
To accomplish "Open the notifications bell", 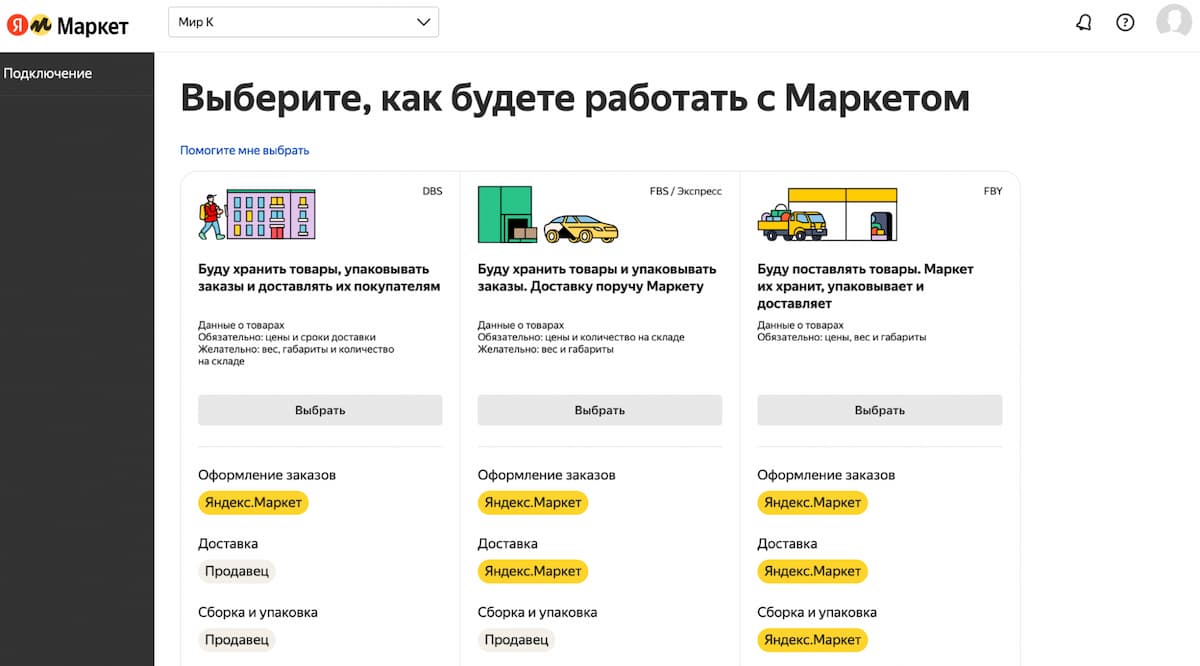I will click(x=1084, y=21).
